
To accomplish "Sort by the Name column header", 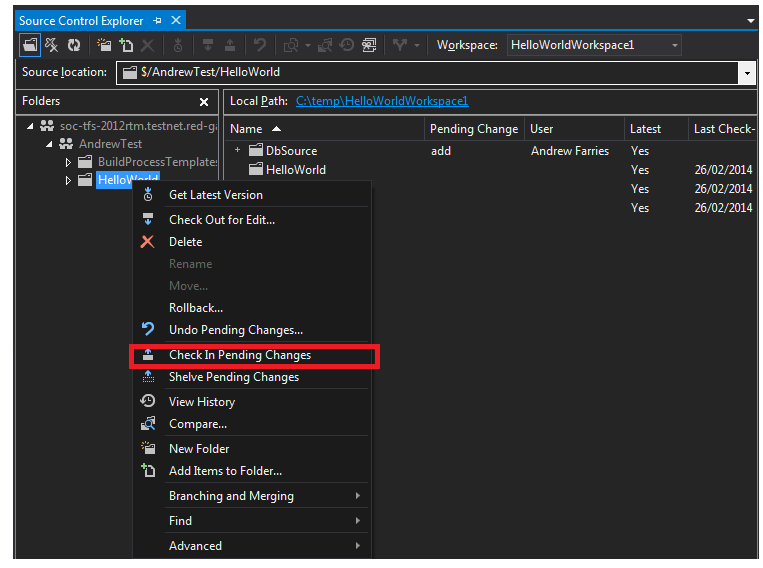I will (x=247, y=129).
